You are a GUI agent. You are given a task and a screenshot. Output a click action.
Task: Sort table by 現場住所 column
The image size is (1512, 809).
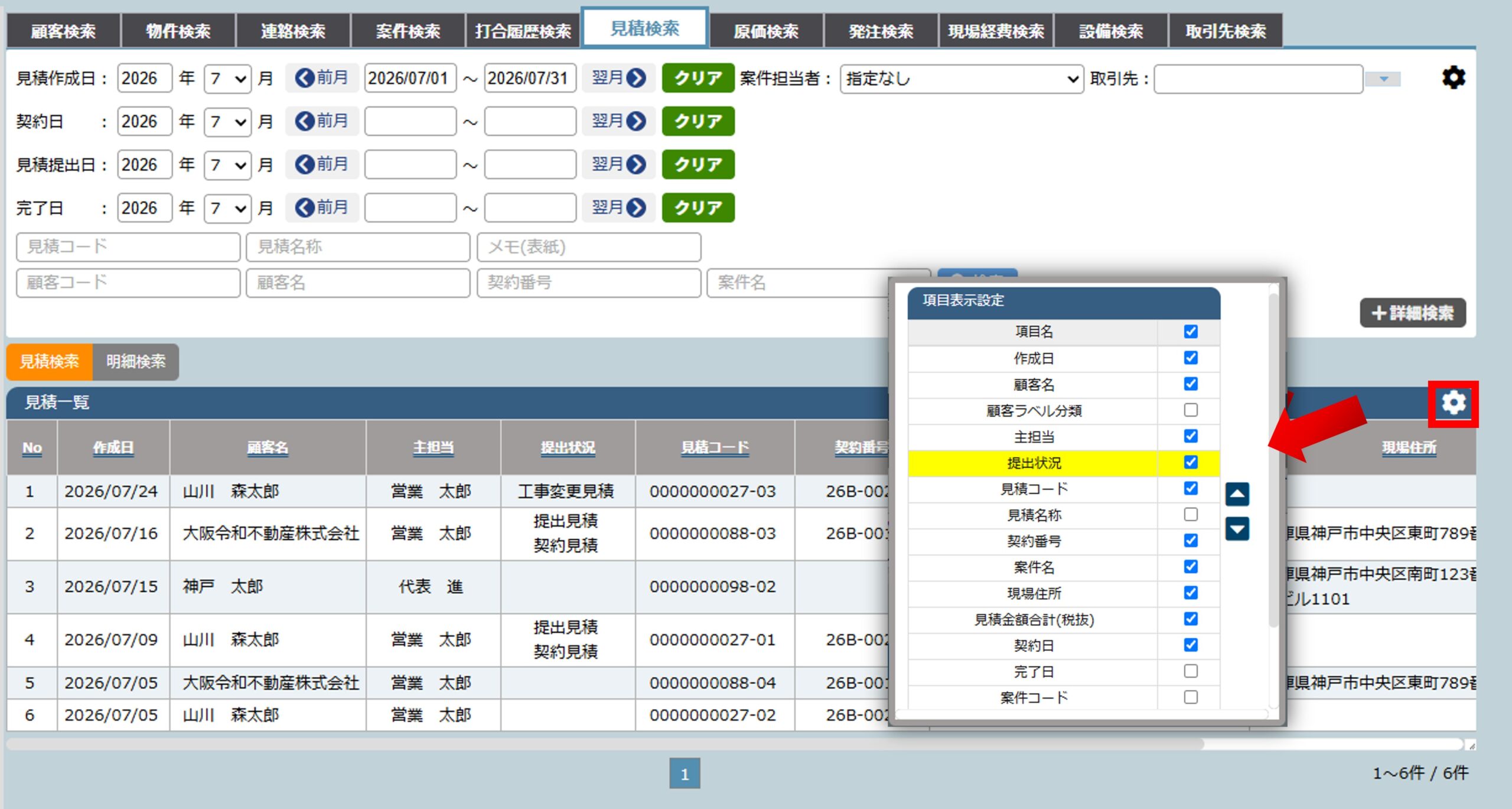(x=1409, y=447)
